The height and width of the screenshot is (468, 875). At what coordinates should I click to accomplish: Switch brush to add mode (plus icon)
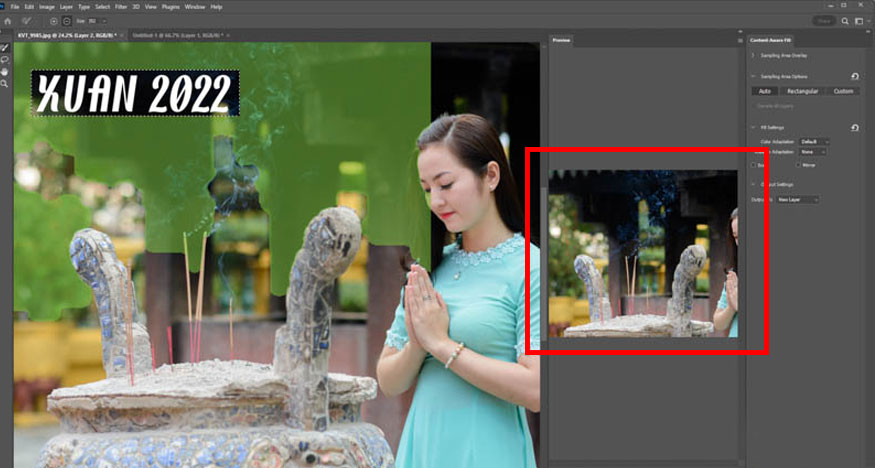point(54,20)
